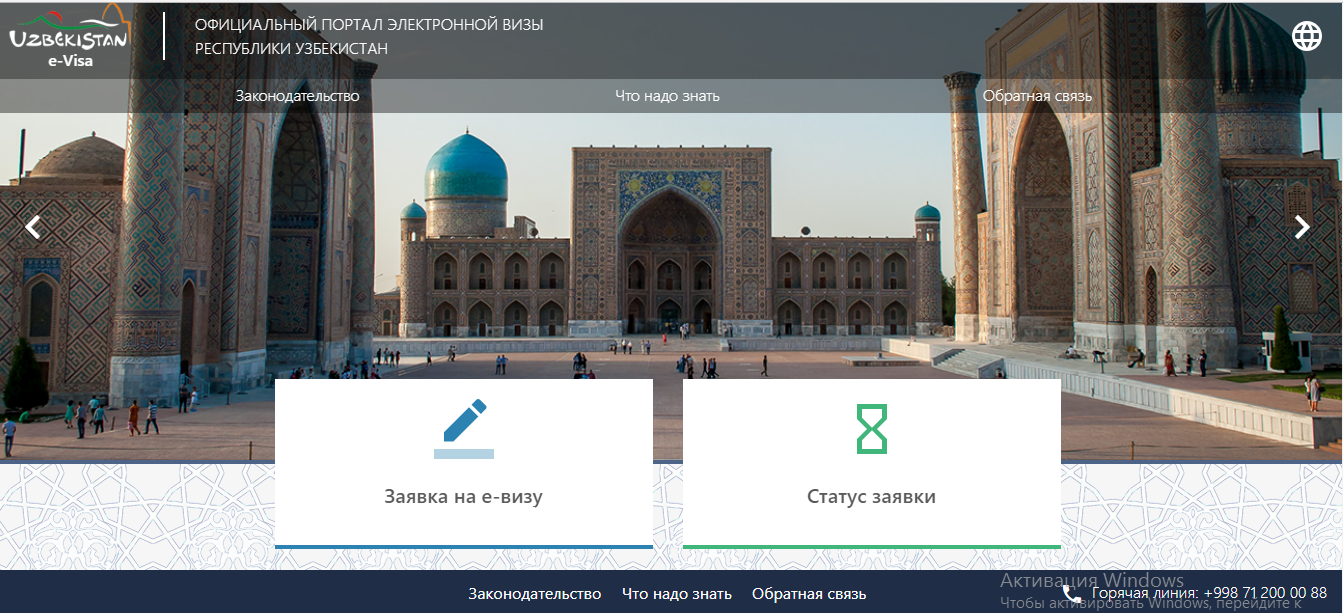Open Что надо знать in the footer
The image size is (1343, 613).
point(676,593)
